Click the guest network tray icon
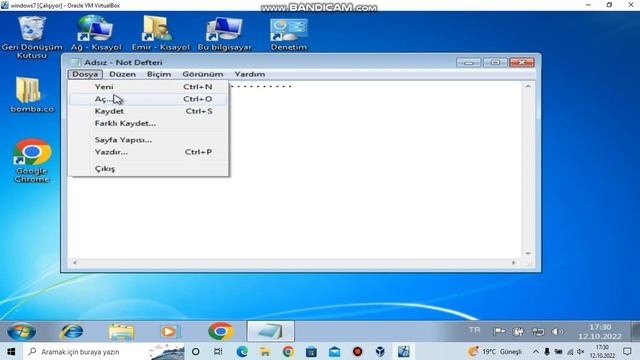Image resolution: width=640 pixels, height=360 pixels. click(538, 331)
